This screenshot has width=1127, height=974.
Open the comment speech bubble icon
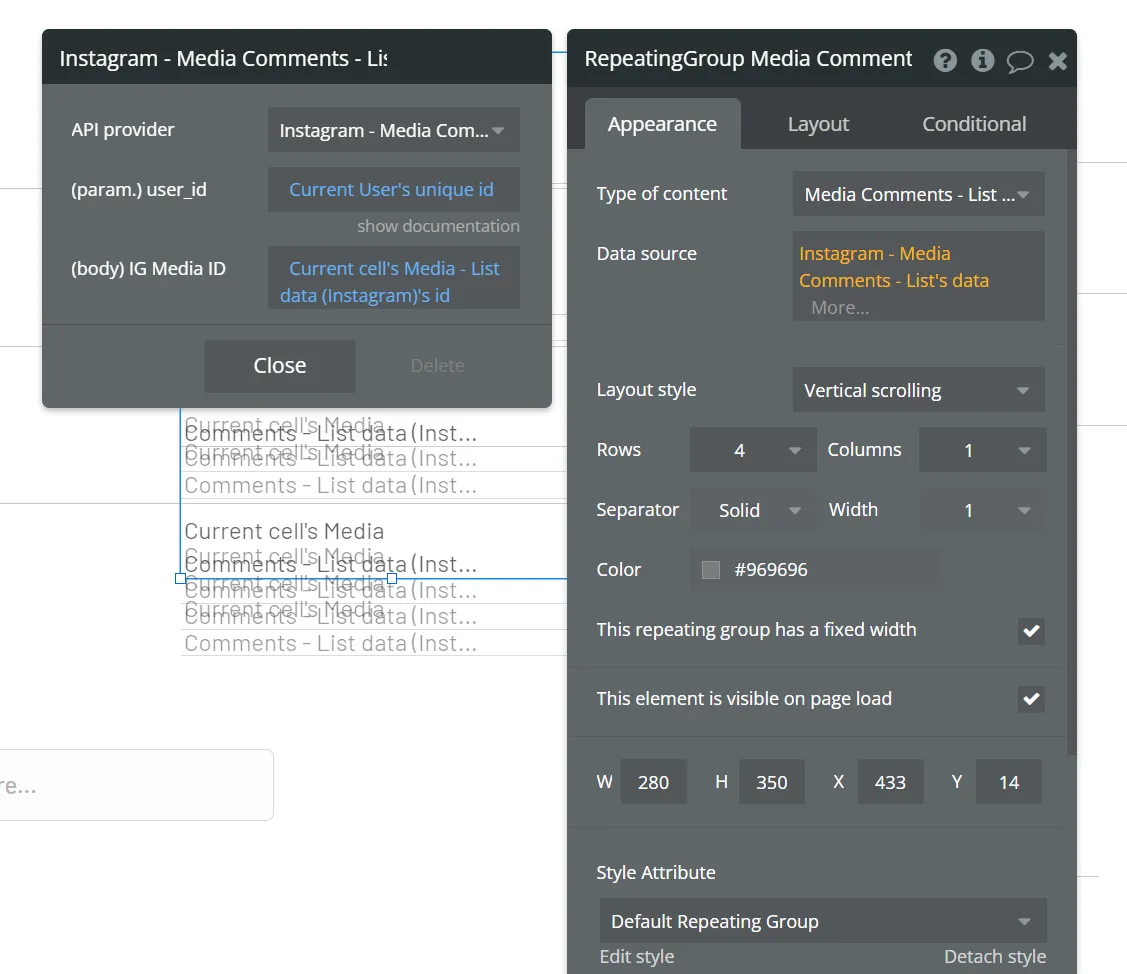click(1020, 62)
